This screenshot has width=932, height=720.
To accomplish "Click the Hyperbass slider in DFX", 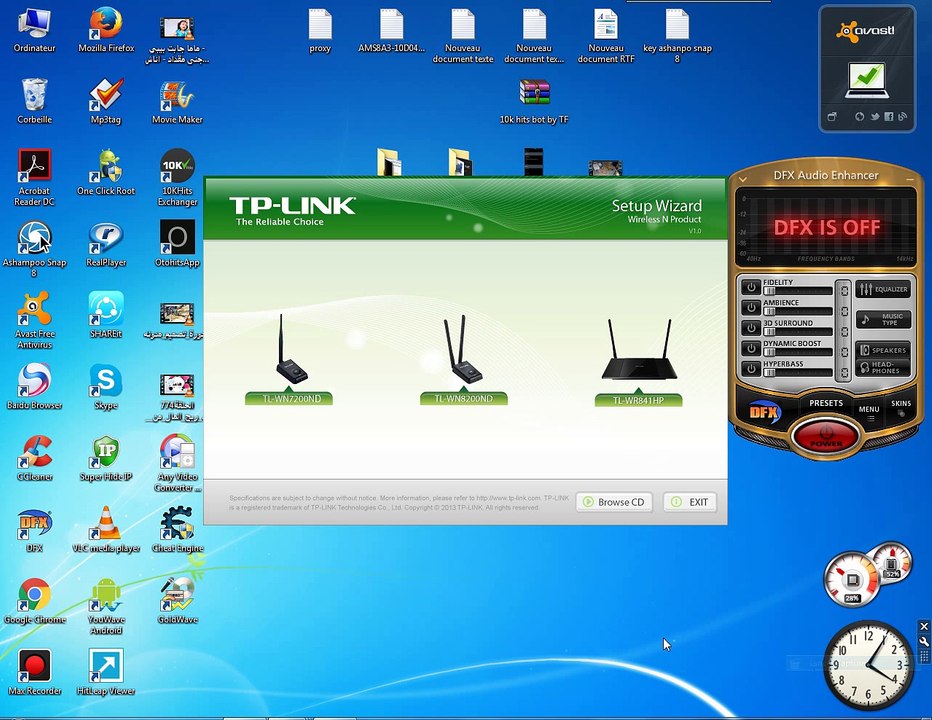I will click(x=798, y=373).
